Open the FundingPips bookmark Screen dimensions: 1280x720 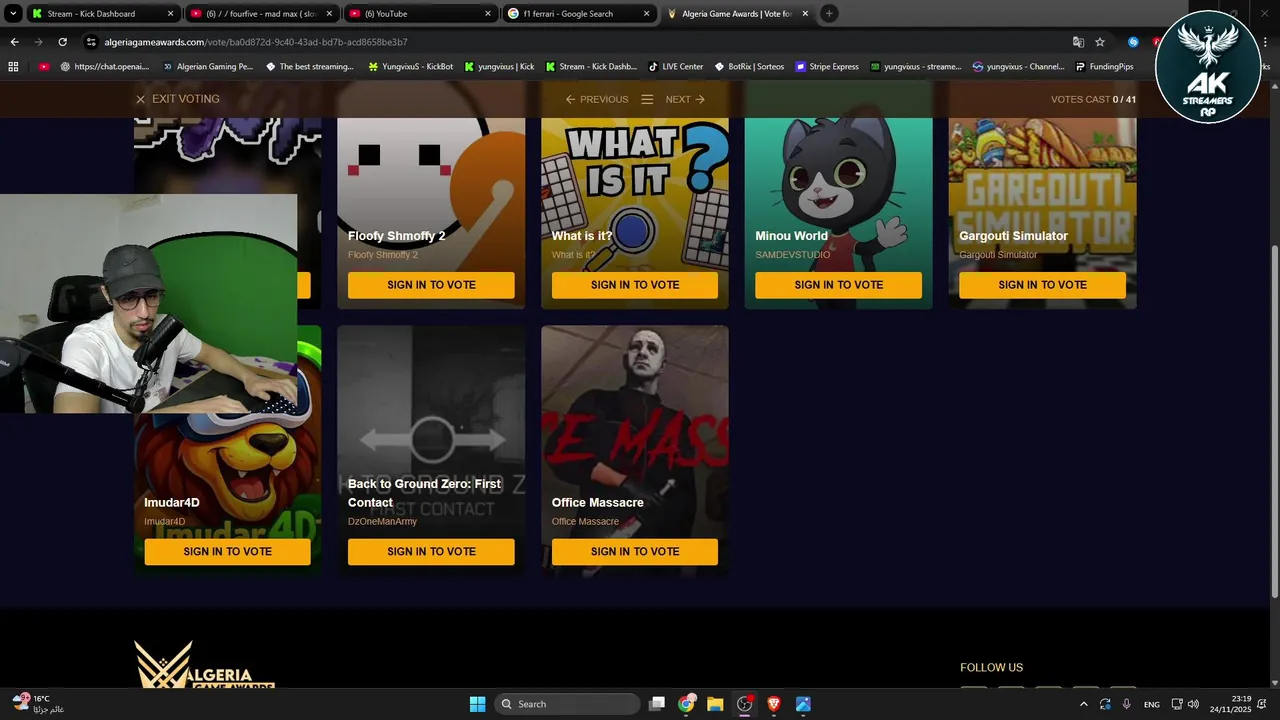coord(1104,67)
